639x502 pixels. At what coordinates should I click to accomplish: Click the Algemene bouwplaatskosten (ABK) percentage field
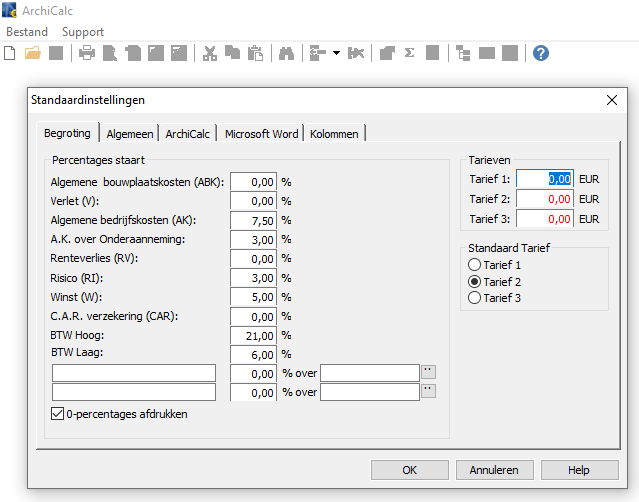[253, 182]
